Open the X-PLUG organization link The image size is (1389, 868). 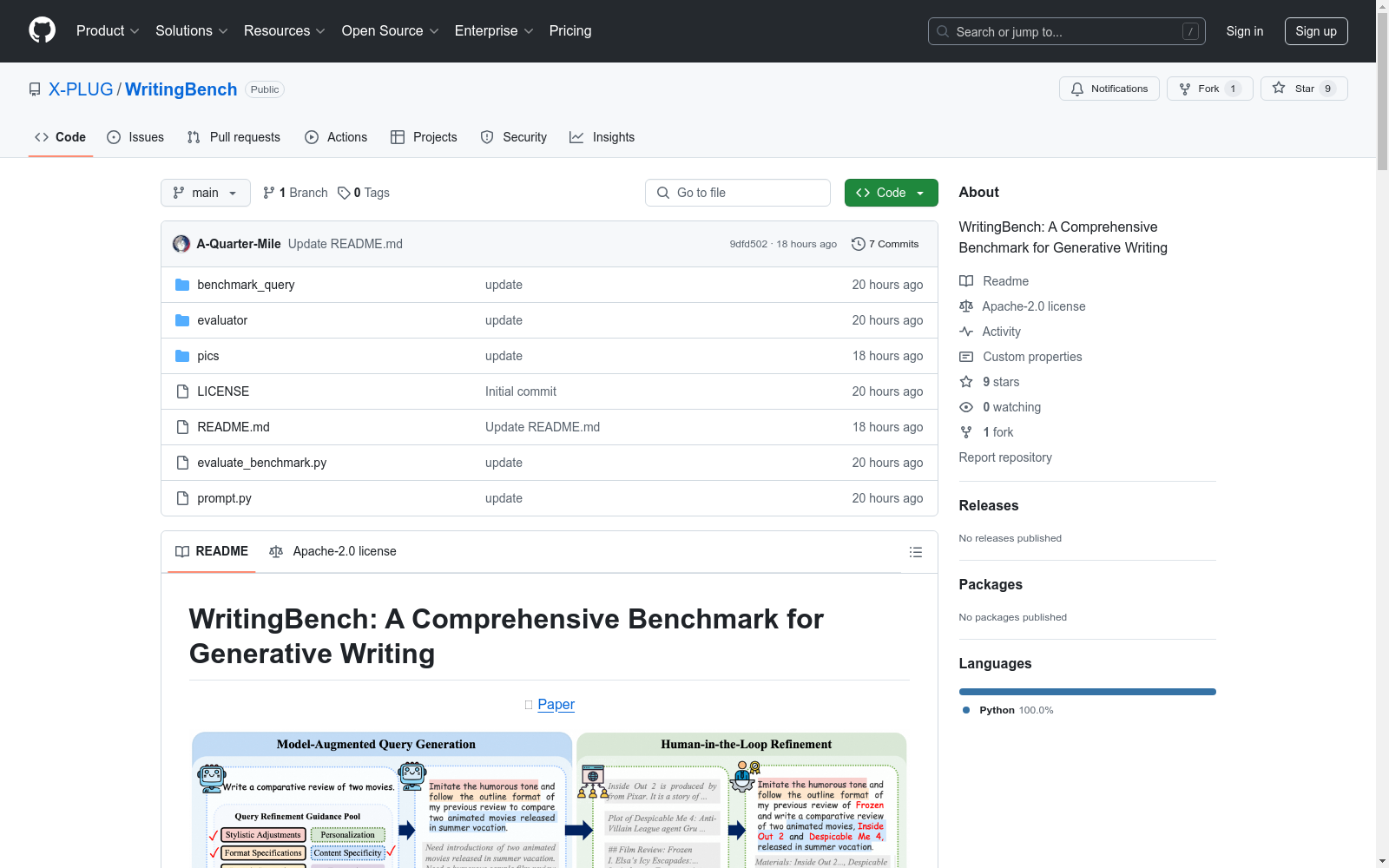81,89
